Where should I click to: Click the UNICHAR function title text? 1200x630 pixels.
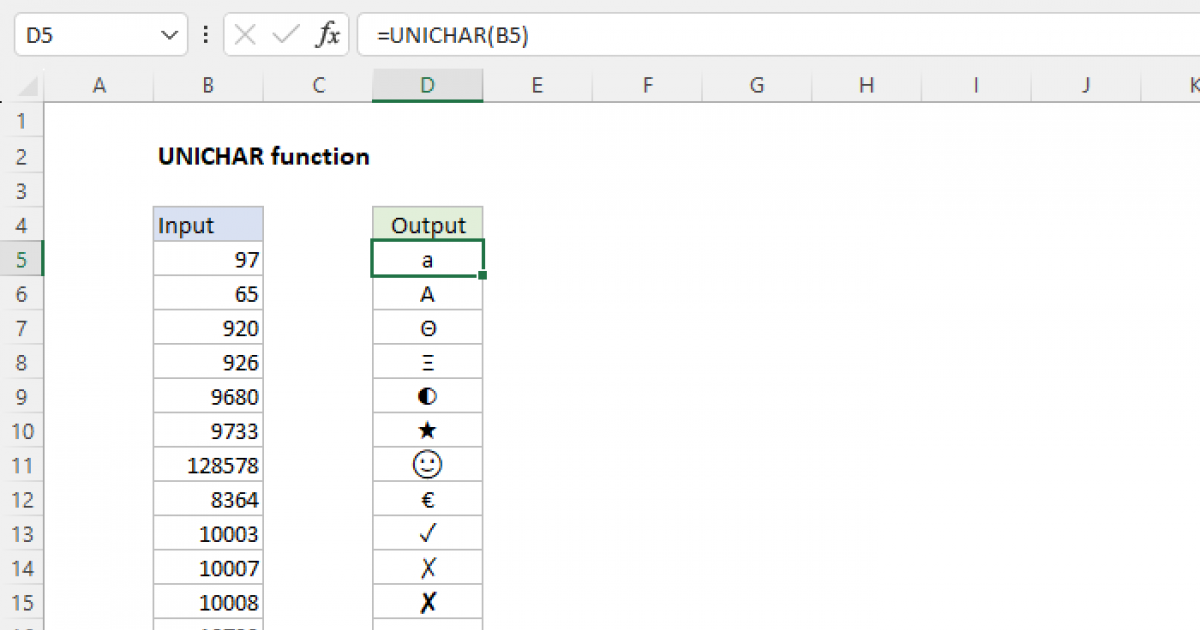tap(263, 156)
